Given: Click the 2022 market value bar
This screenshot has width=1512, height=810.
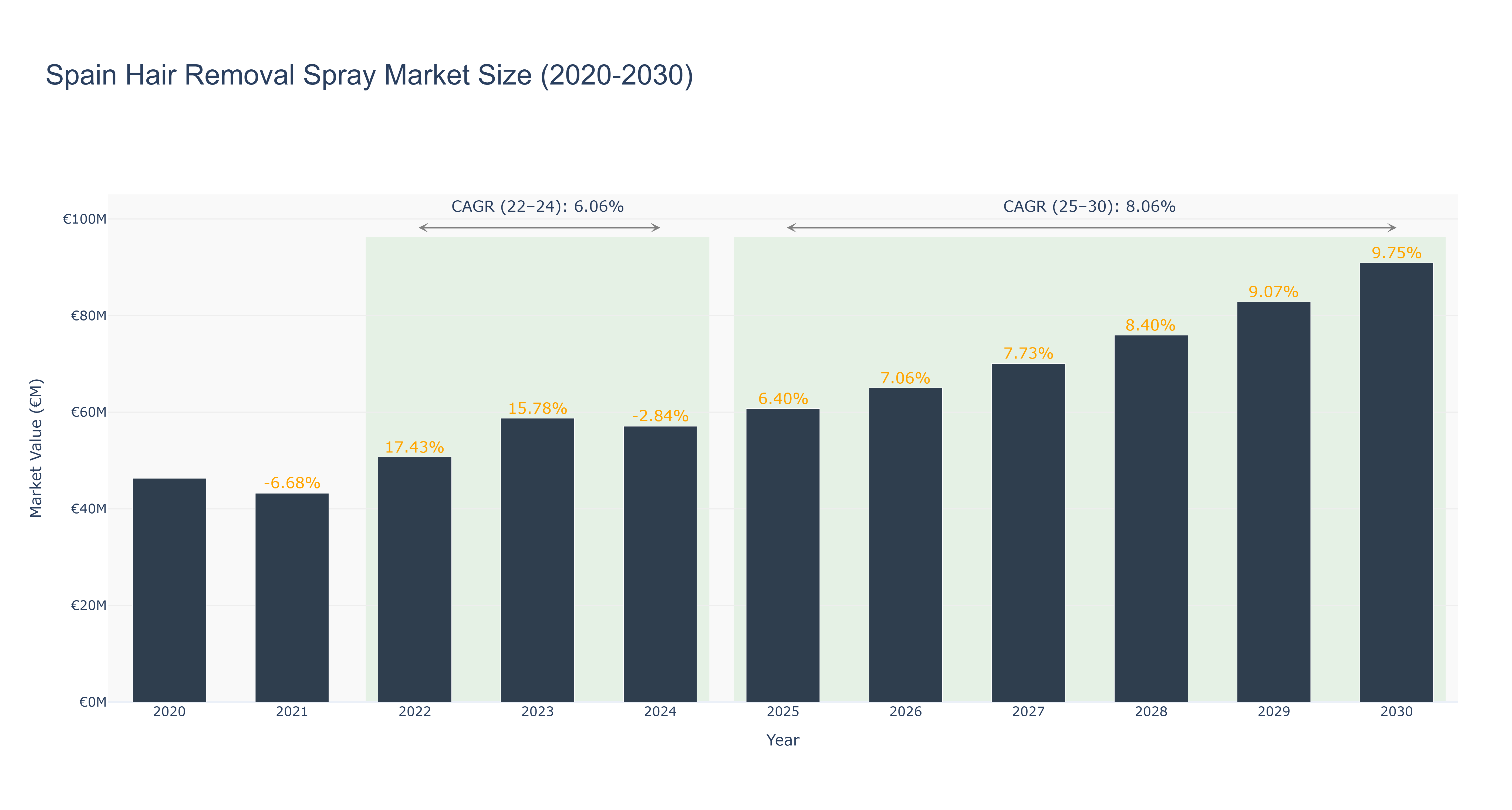Looking at the screenshot, I should click(x=414, y=579).
